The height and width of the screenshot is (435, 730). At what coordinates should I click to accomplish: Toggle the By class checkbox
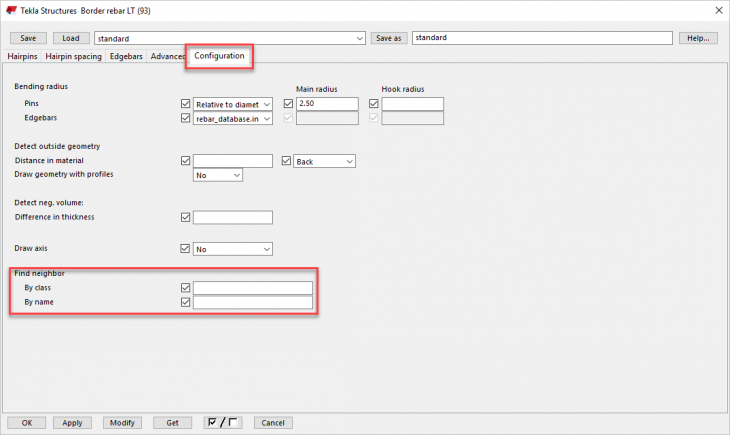tap(185, 288)
